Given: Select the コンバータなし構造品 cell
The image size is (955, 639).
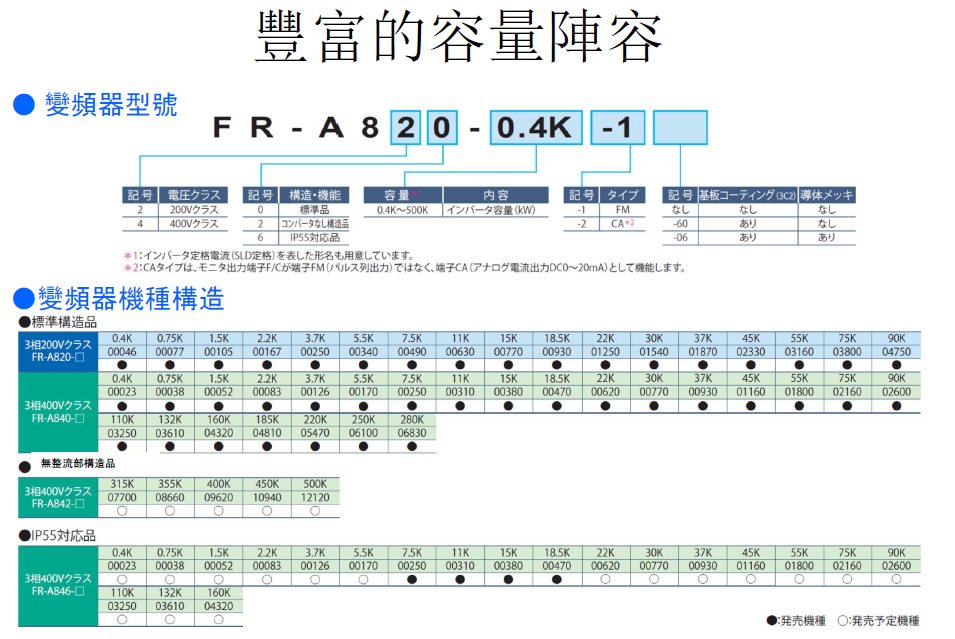Looking at the screenshot, I should click(x=314, y=224).
